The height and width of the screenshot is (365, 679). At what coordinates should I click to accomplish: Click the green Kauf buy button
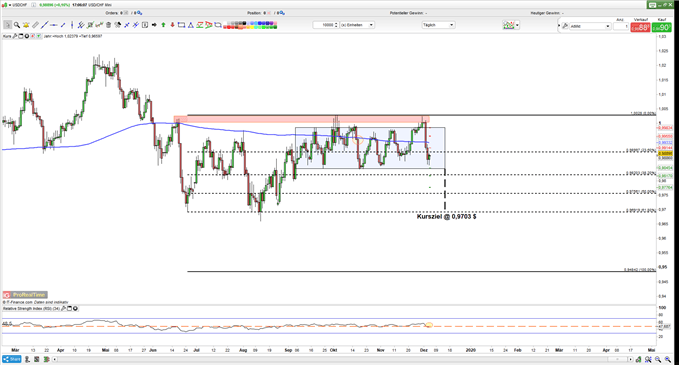(x=662, y=27)
